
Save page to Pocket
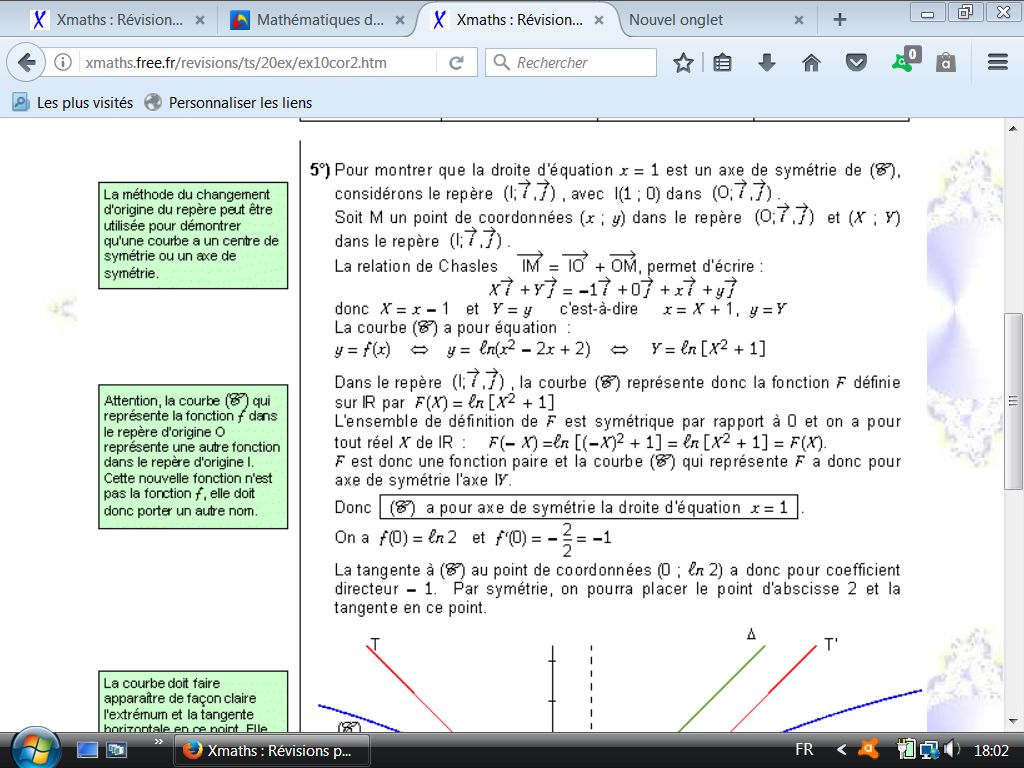(856, 63)
